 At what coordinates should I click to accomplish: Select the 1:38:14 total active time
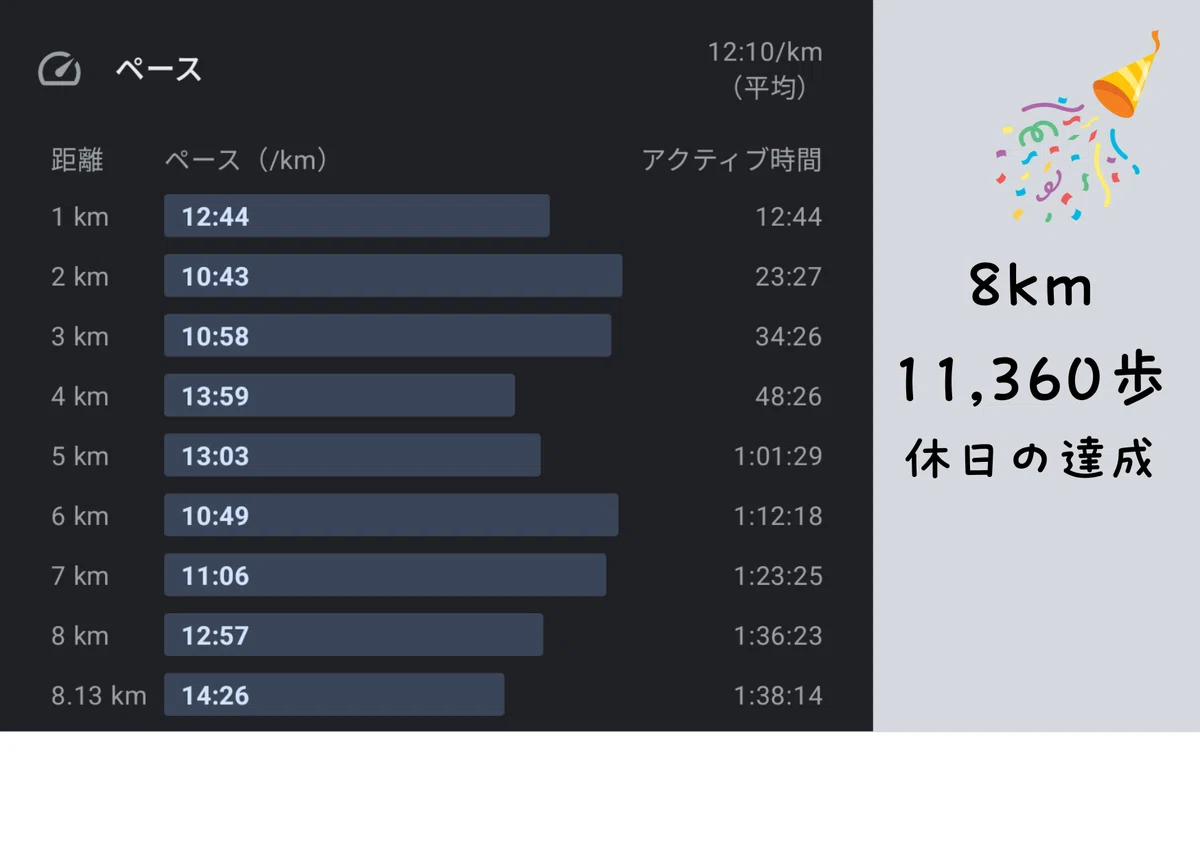(x=778, y=696)
